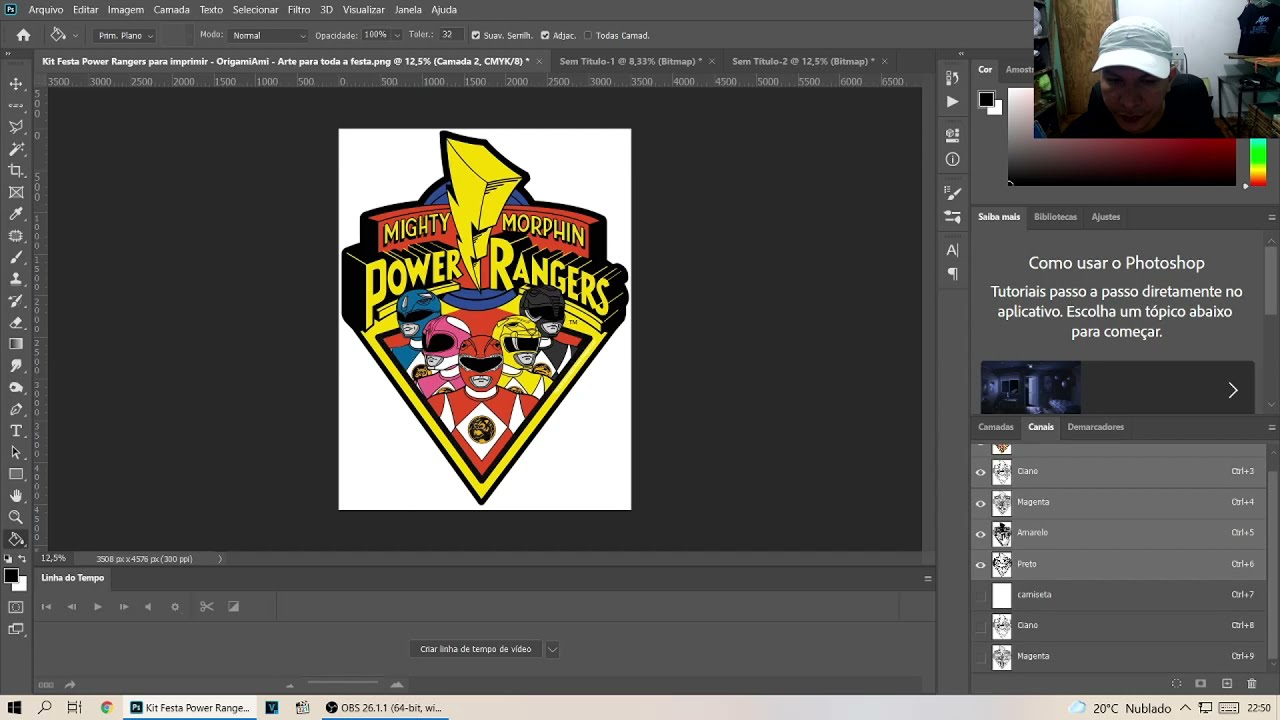The height and width of the screenshot is (720, 1280).
Task: Open the tutorial card arrow
Action: tap(1232, 391)
